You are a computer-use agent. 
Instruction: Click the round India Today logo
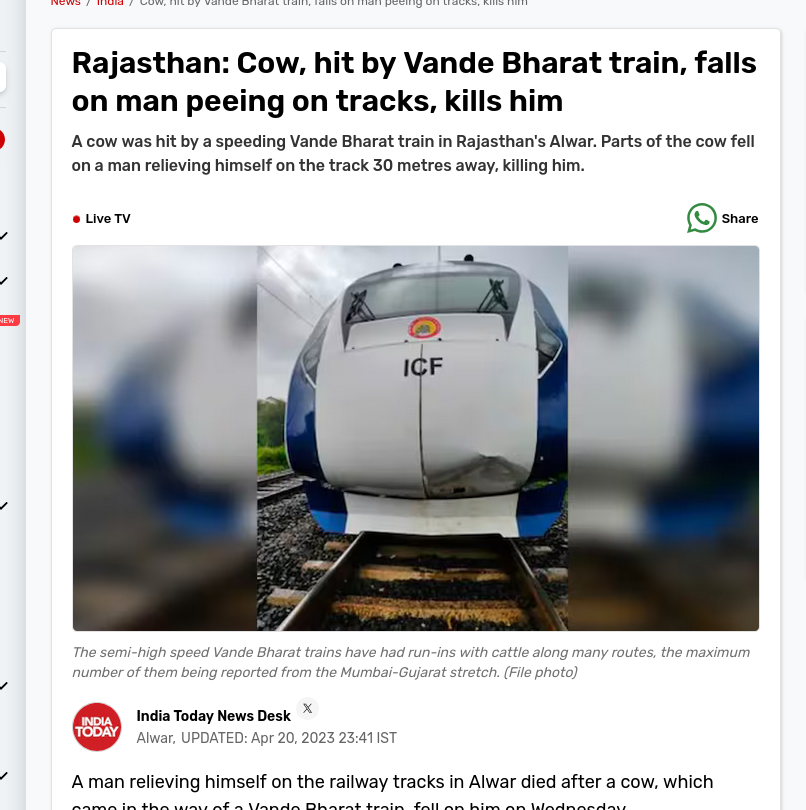[97, 726]
